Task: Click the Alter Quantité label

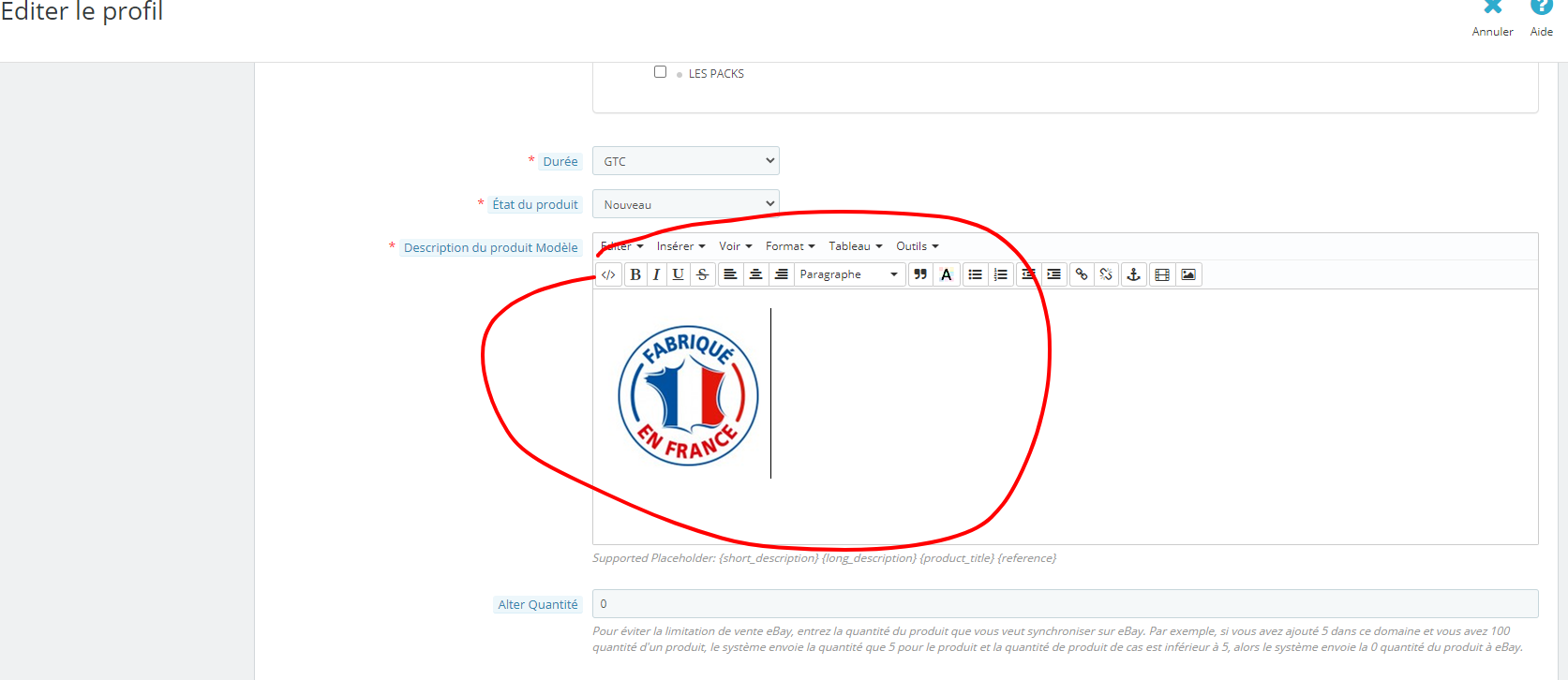Action: coord(538,604)
